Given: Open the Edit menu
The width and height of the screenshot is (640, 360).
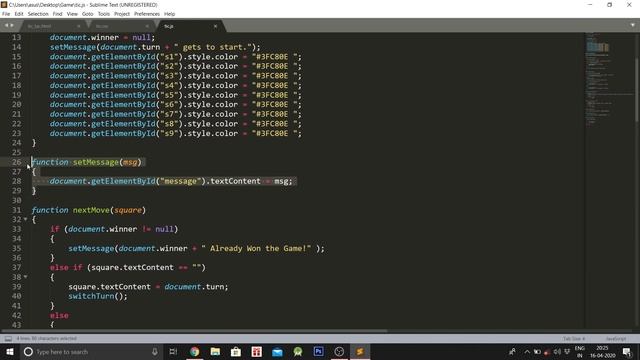Looking at the screenshot, I should (19, 14).
